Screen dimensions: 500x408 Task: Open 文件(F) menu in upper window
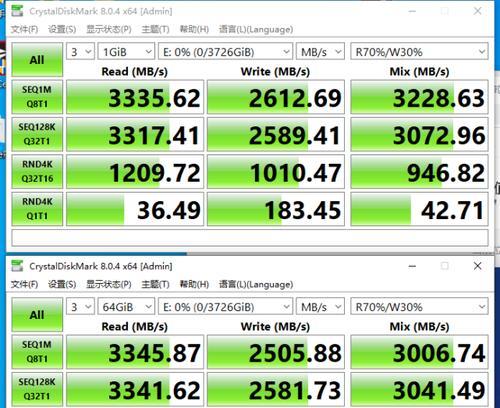[24, 29]
